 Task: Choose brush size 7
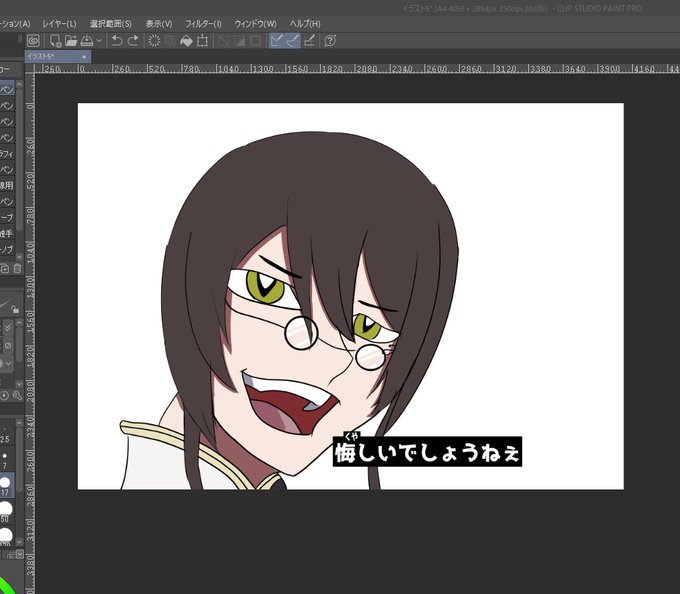4,460
